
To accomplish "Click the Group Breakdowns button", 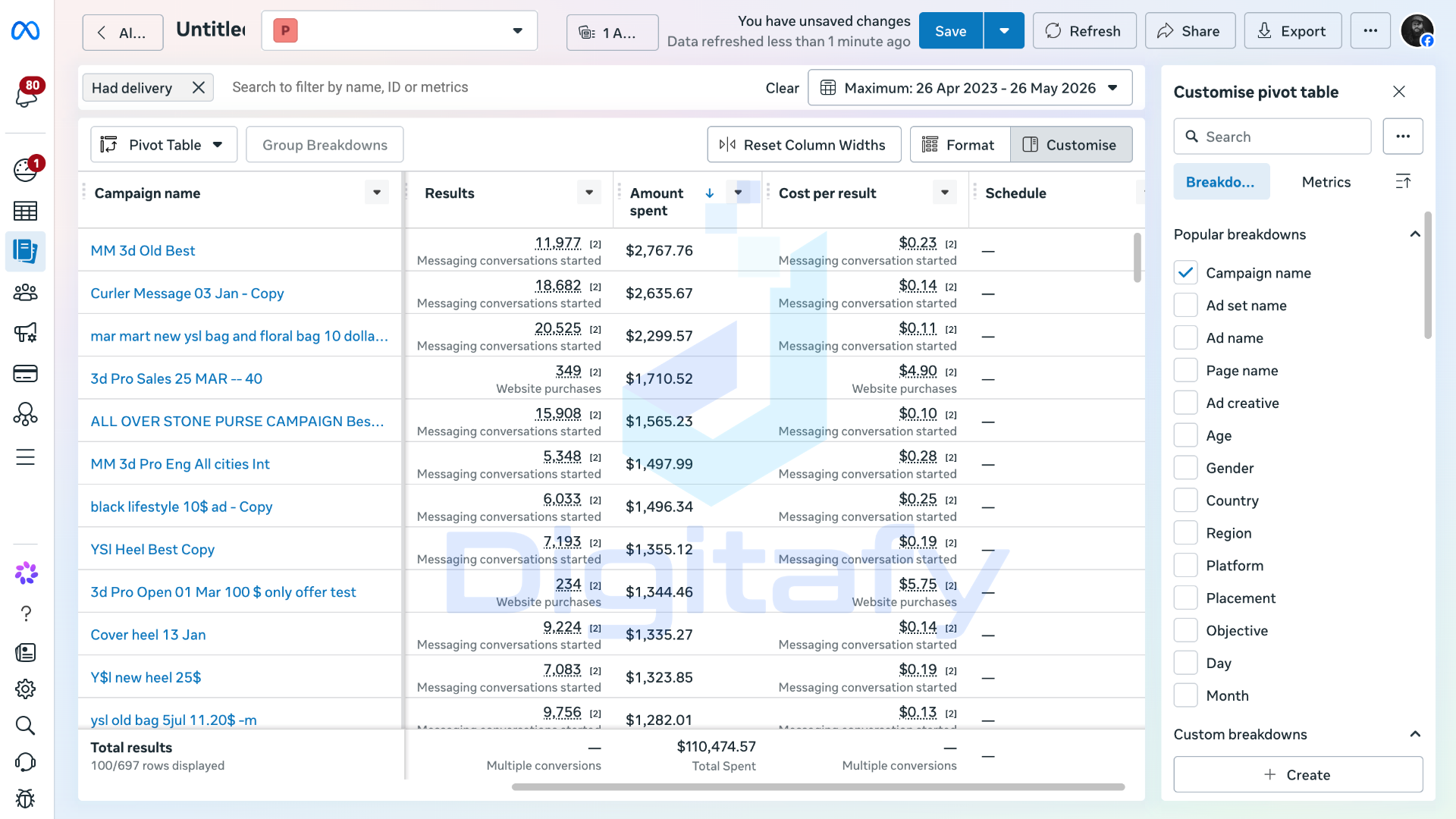I will click(325, 144).
